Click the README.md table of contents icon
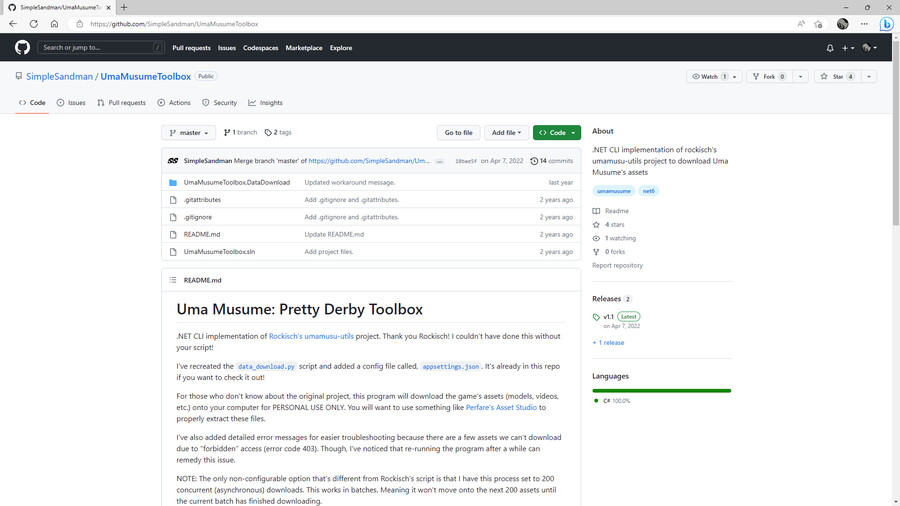The image size is (900, 506). (173, 280)
